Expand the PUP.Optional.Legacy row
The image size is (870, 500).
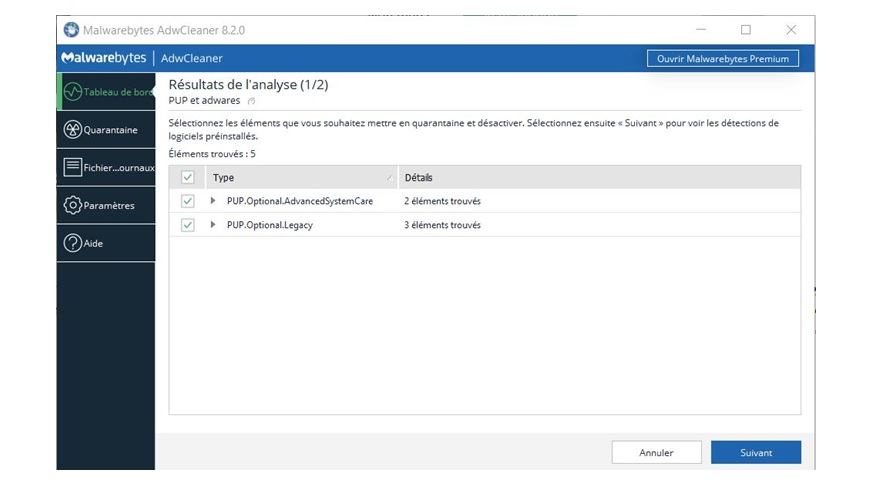pyautogui.click(x=213, y=225)
